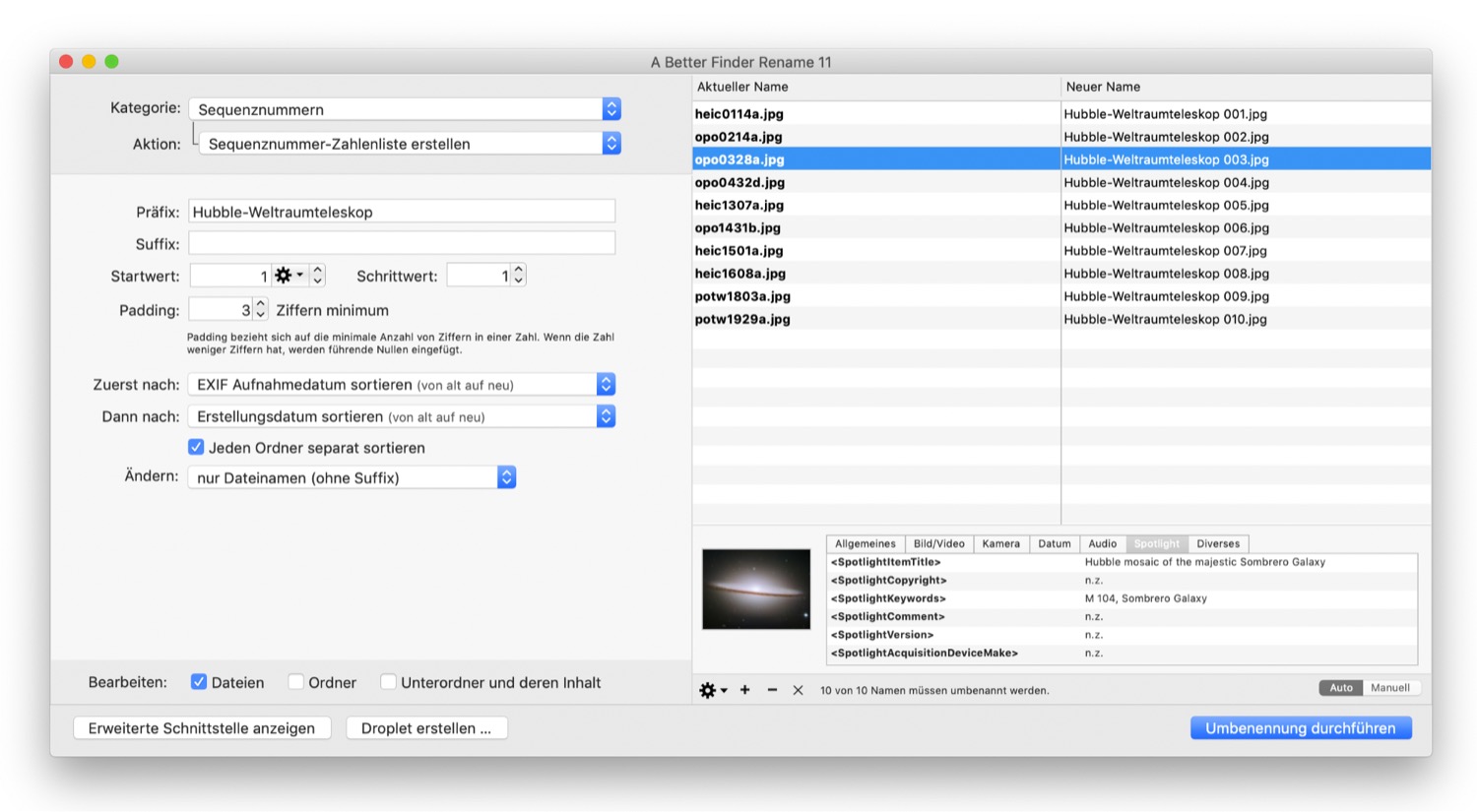Image resolution: width=1477 pixels, height=812 pixels.
Task: Click Erweiterte Schnittstelle anzeigen button
Action: 202,728
